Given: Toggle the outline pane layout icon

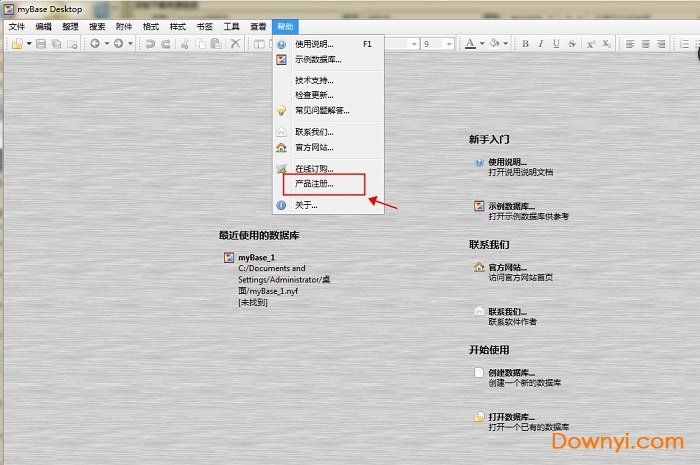Looking at the screenshot, I should pyautogui.click(x=259, y=44).
